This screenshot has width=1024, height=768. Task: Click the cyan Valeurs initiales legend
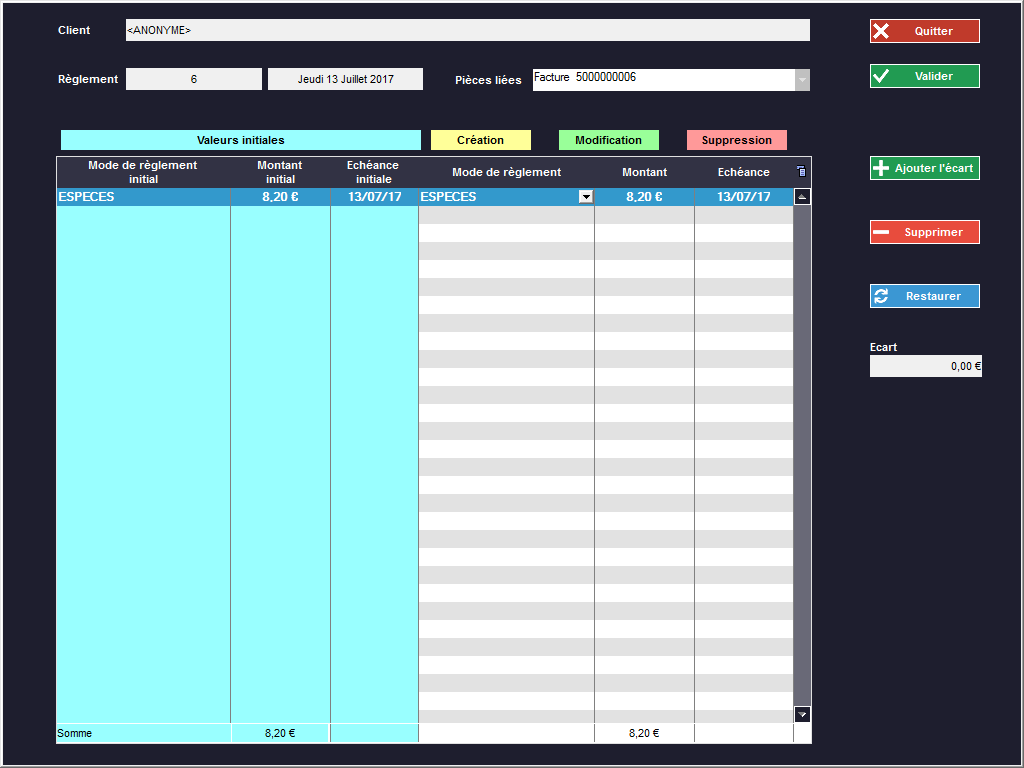click(240, 140)
